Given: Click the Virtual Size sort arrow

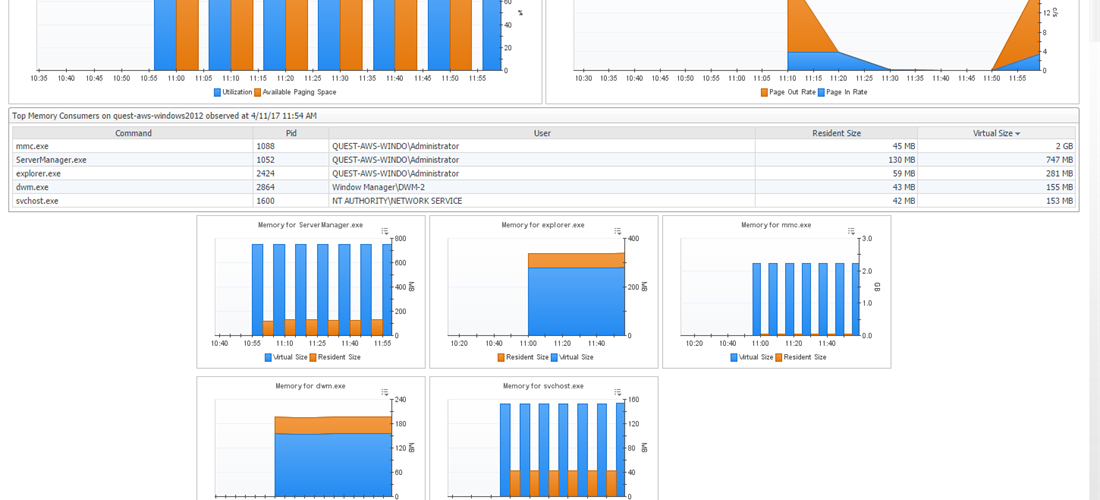Looking at the screenshot, I should (x=1018, y=133).
